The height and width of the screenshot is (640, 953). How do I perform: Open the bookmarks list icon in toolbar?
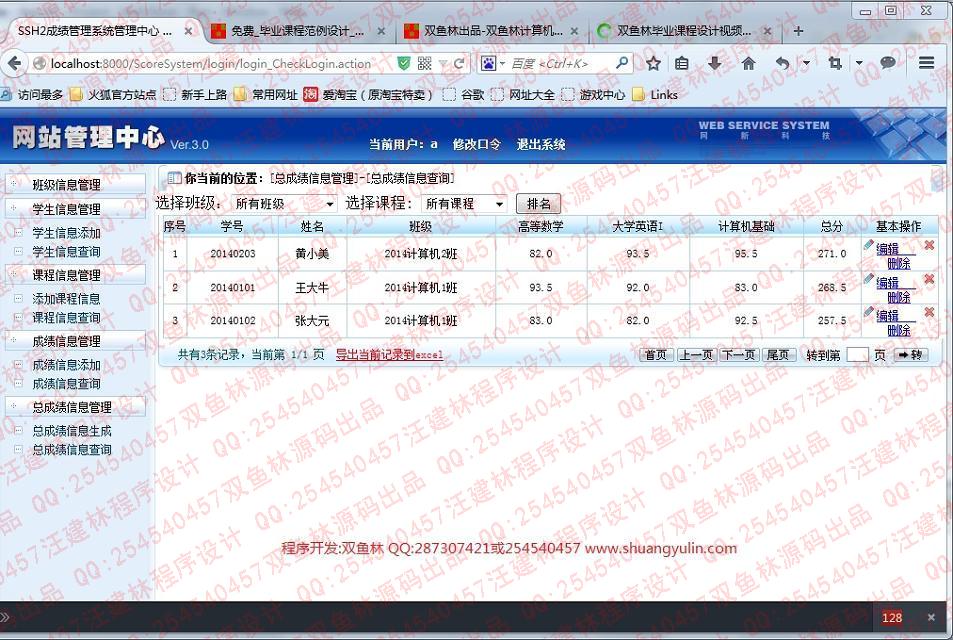point(682,63)
